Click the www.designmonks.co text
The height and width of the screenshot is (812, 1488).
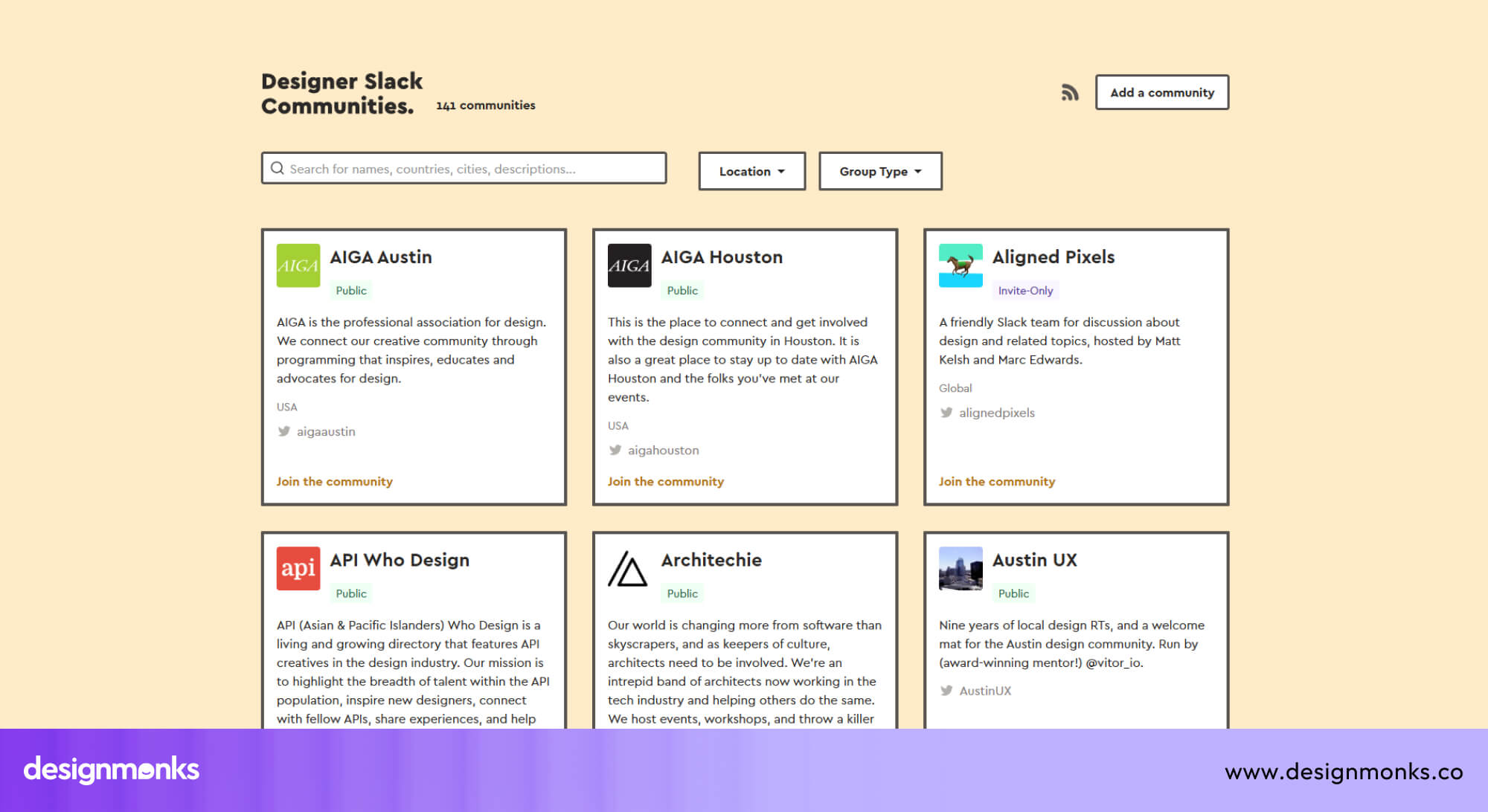(1344, 772)
